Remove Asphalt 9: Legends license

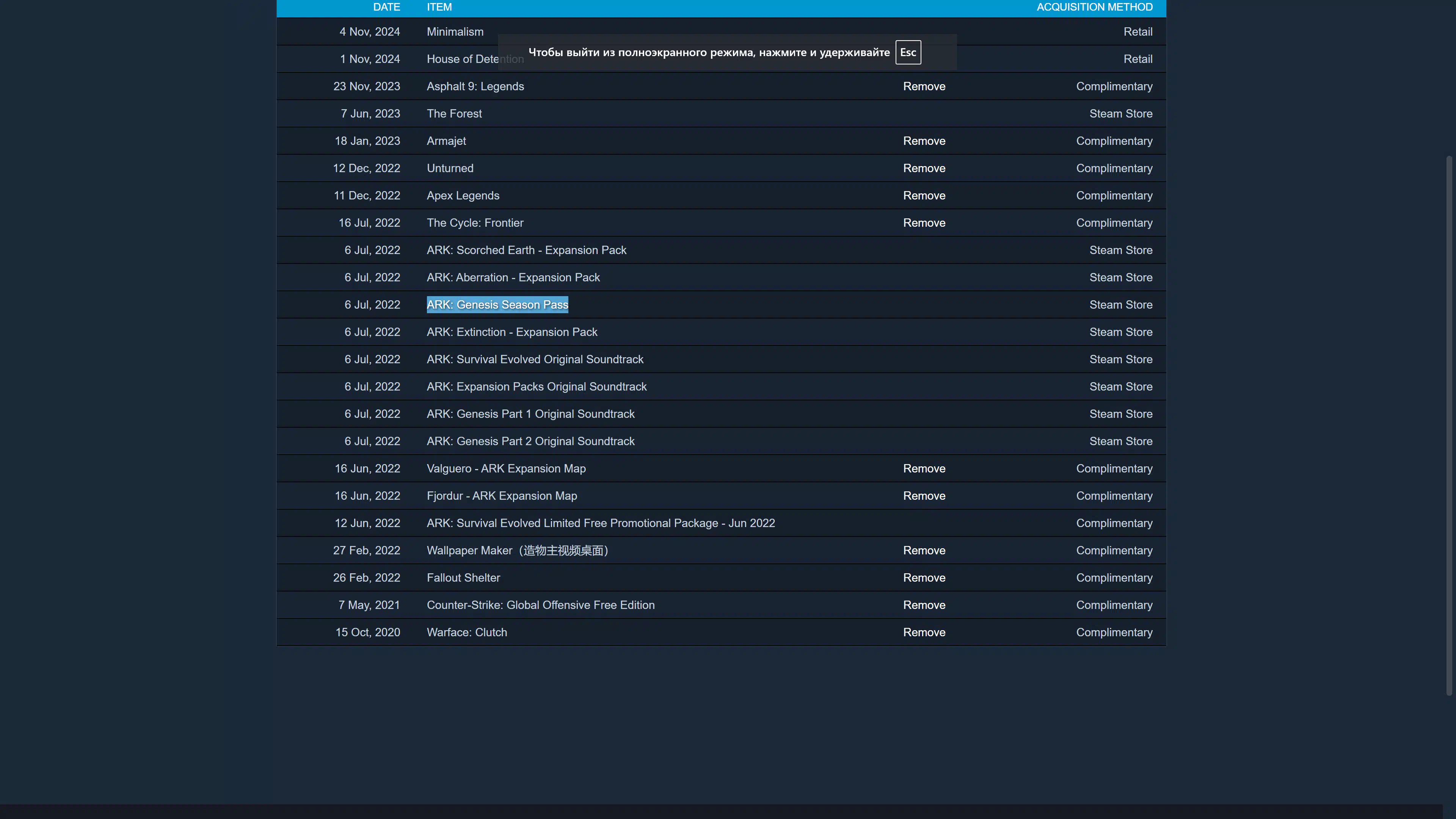(x=924, y=86)
